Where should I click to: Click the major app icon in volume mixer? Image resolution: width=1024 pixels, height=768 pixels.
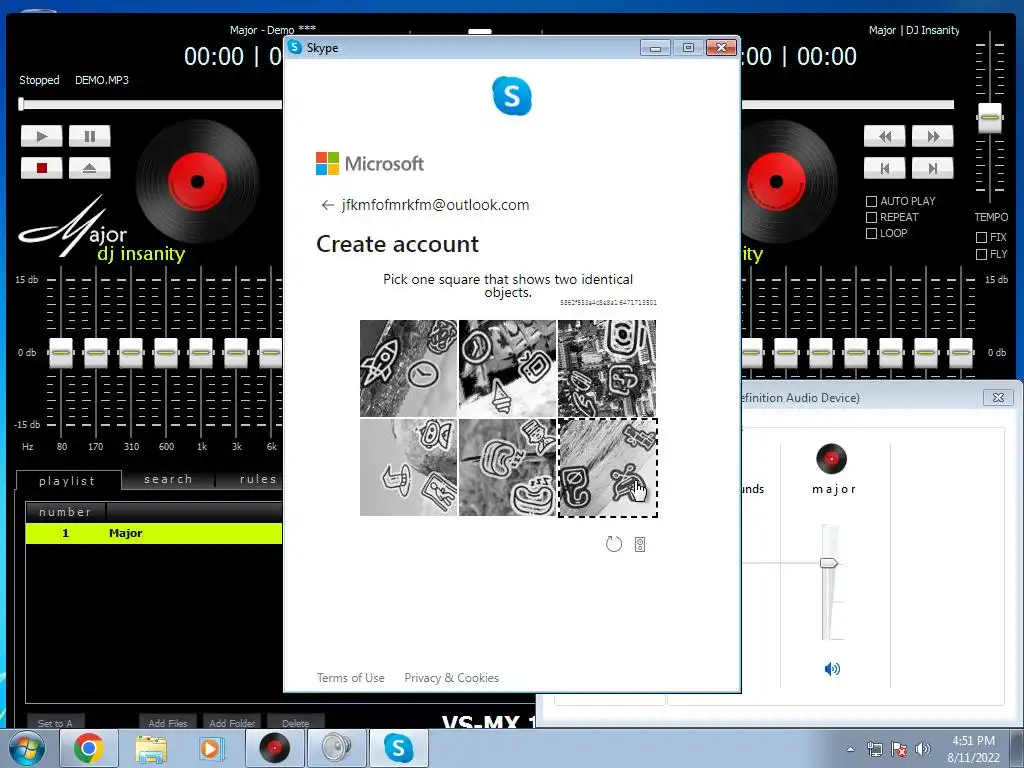(831, 458)
